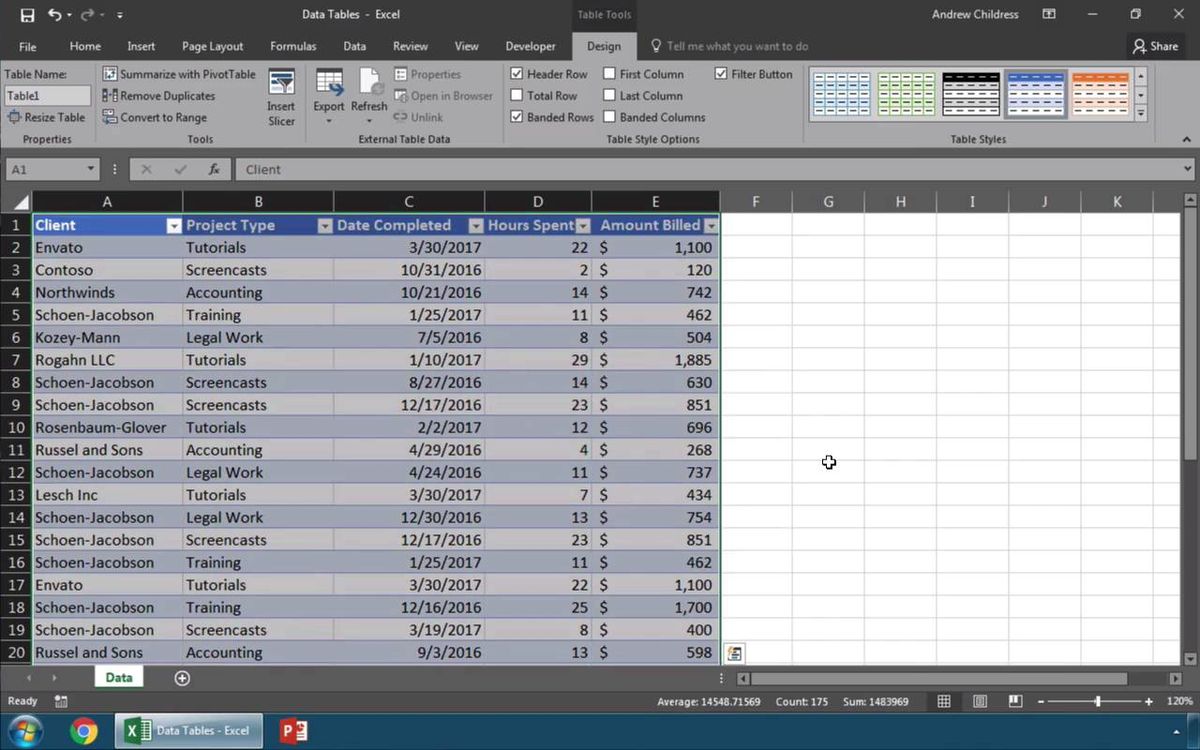This screenshot has height=750, width=1200.
Task: Open PowerPoint from the taskbar
Action: [294, 731]
